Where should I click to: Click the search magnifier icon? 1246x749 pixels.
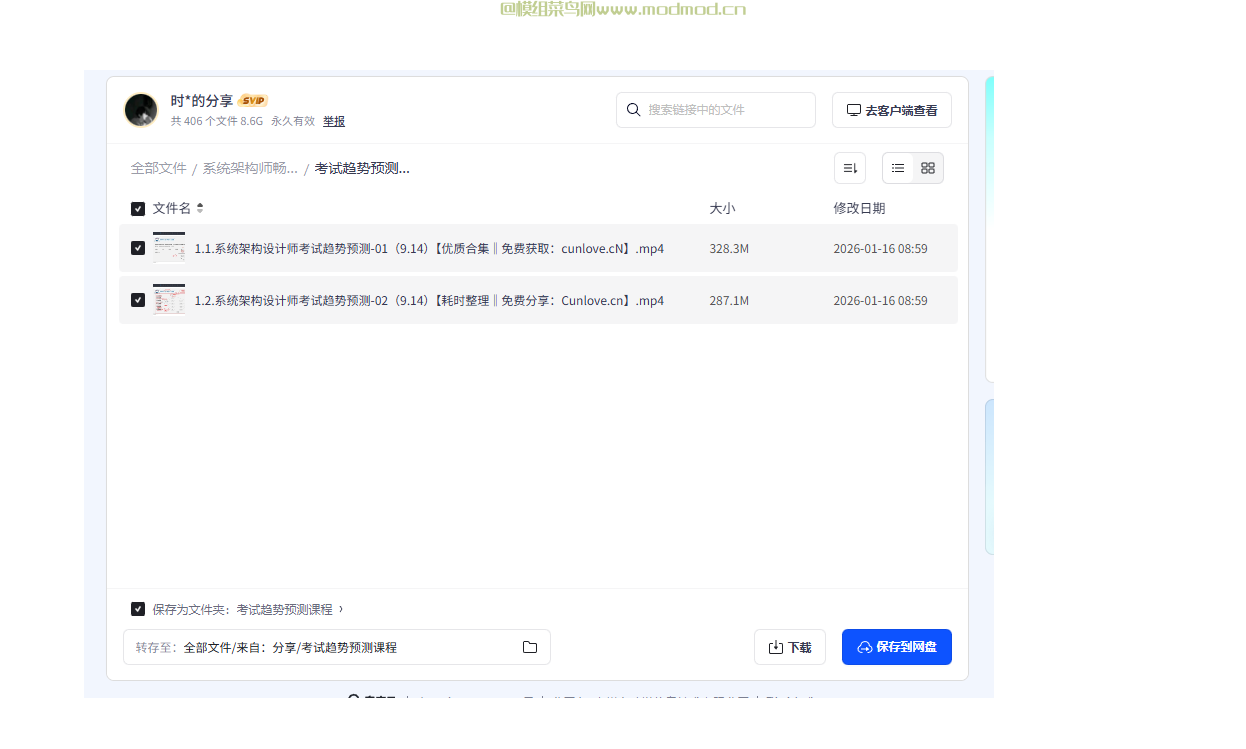pos(634,109)
